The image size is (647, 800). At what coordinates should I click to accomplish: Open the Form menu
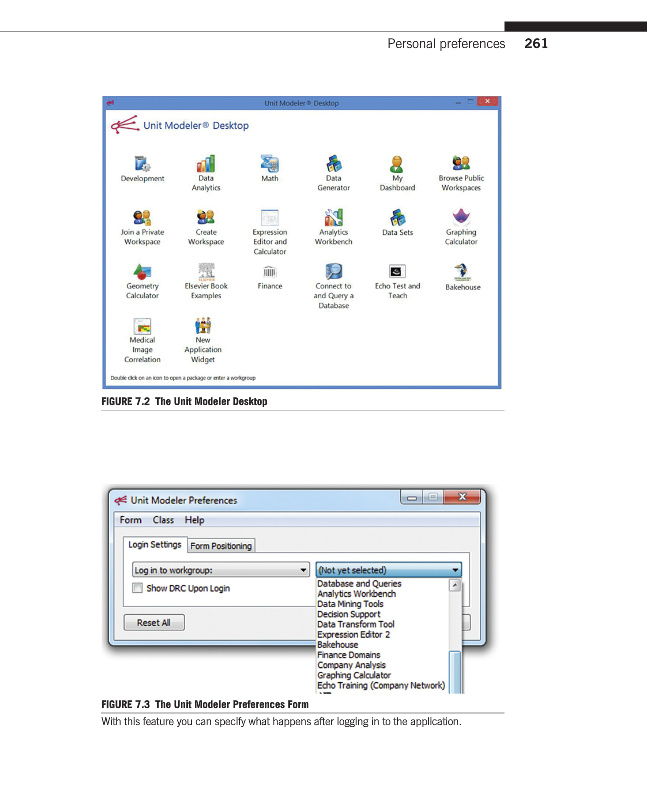tap(131, 520)
